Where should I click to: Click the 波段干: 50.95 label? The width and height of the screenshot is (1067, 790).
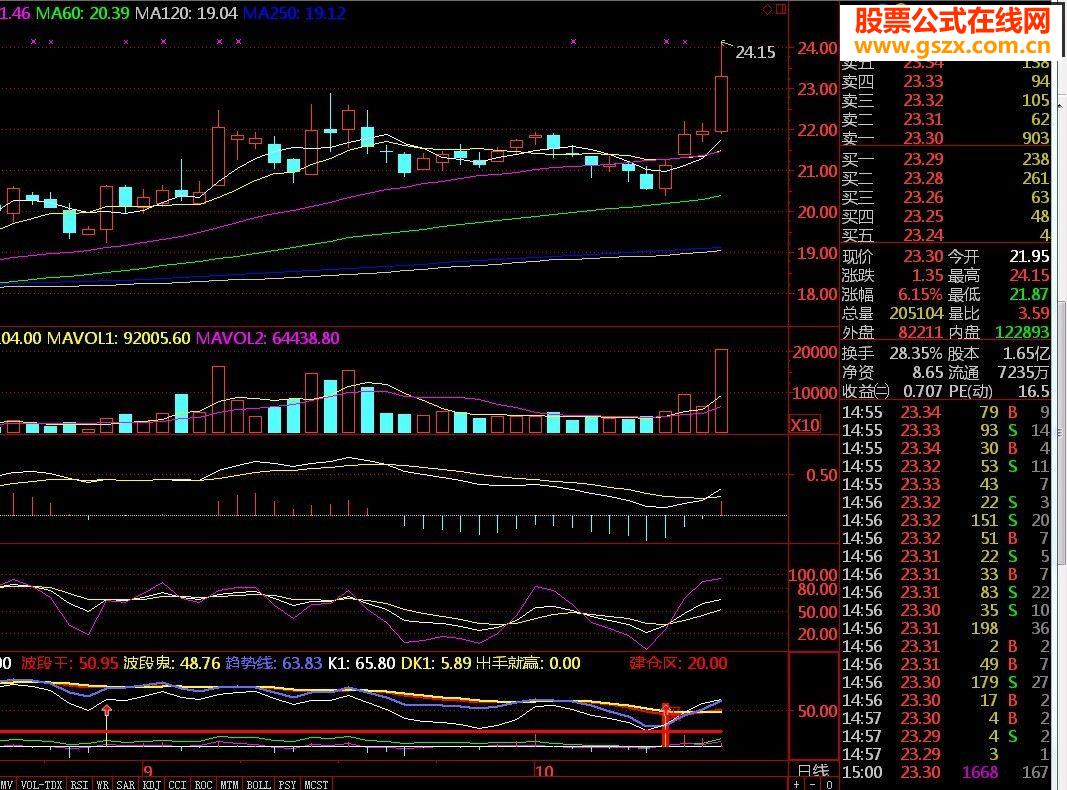click(x=69, y=663)
